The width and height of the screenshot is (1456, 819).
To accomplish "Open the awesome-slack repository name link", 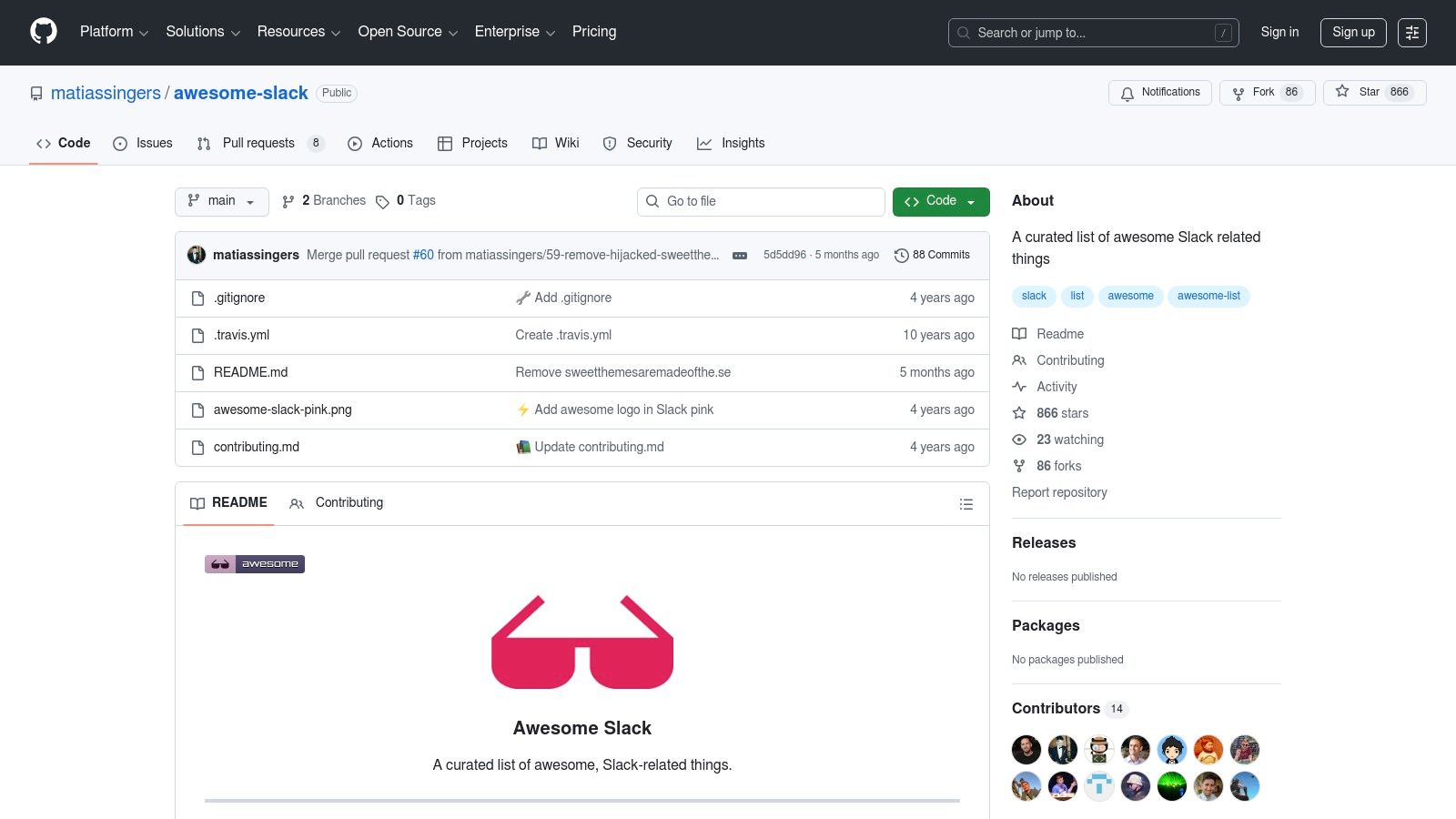I will tap(241, 93).
